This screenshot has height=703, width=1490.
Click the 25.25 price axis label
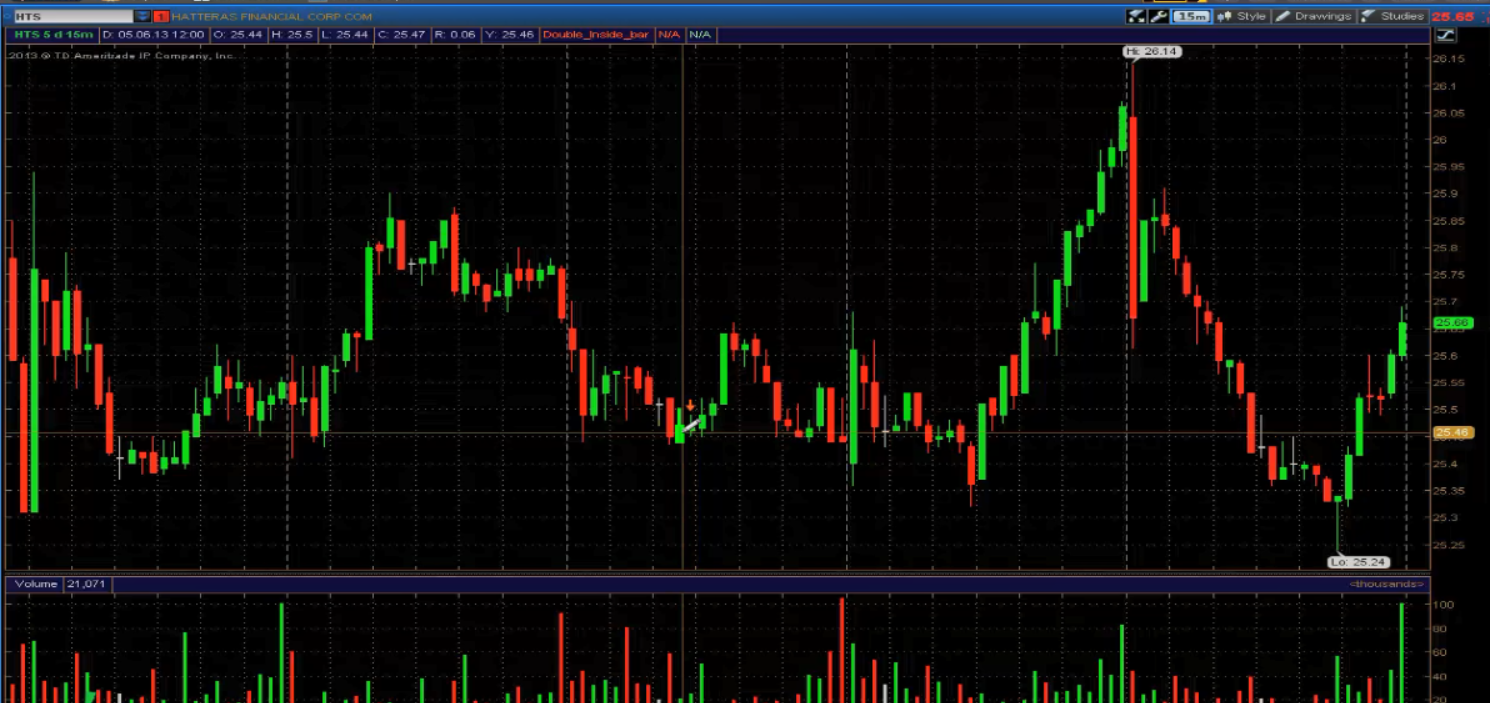click(x=1447, y=545)
